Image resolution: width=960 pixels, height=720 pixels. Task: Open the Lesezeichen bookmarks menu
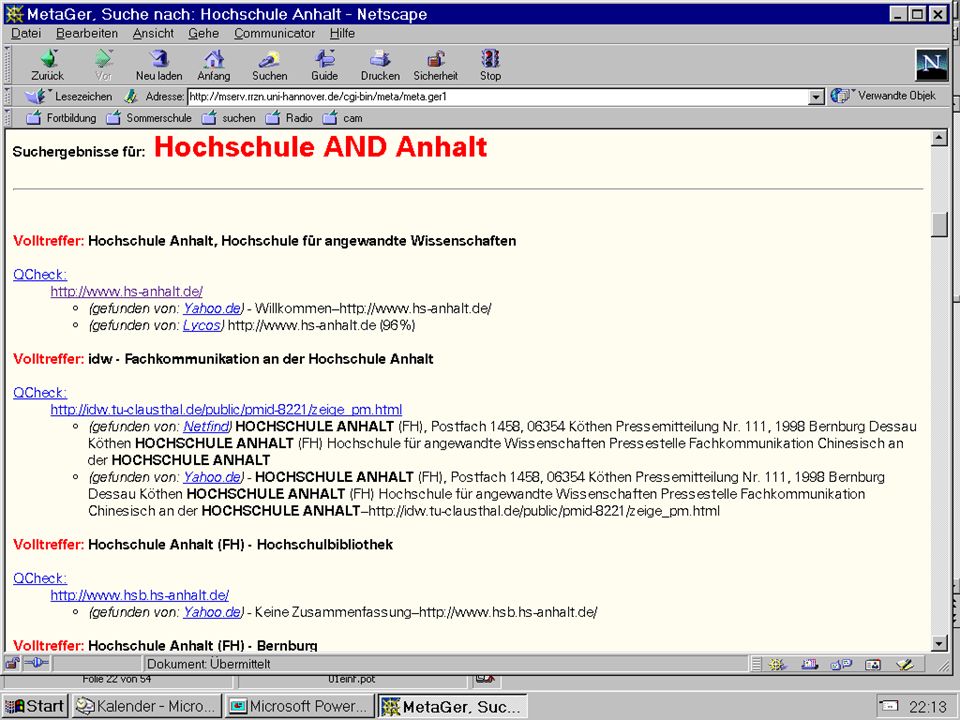[69, 96]
